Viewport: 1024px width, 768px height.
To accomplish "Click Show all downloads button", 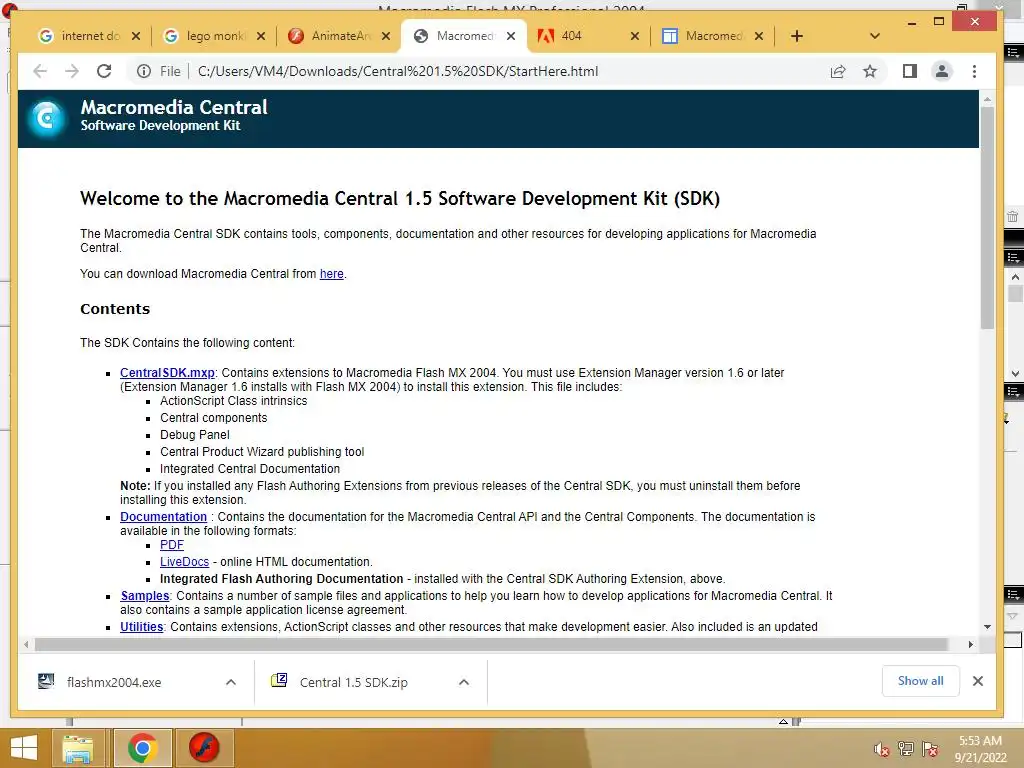I will pyautogui.click(x=920, y=680).
